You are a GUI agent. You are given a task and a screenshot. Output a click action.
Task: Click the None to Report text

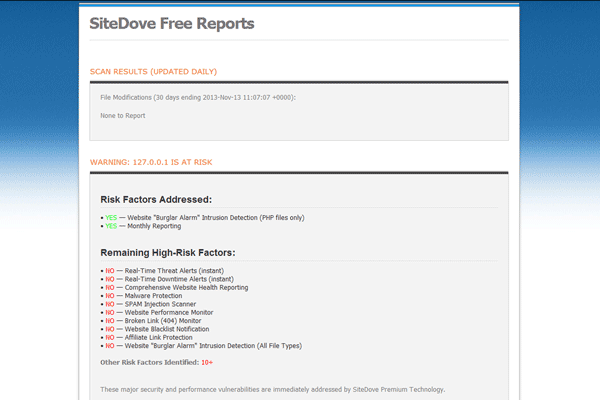click(x=123, y=115)
